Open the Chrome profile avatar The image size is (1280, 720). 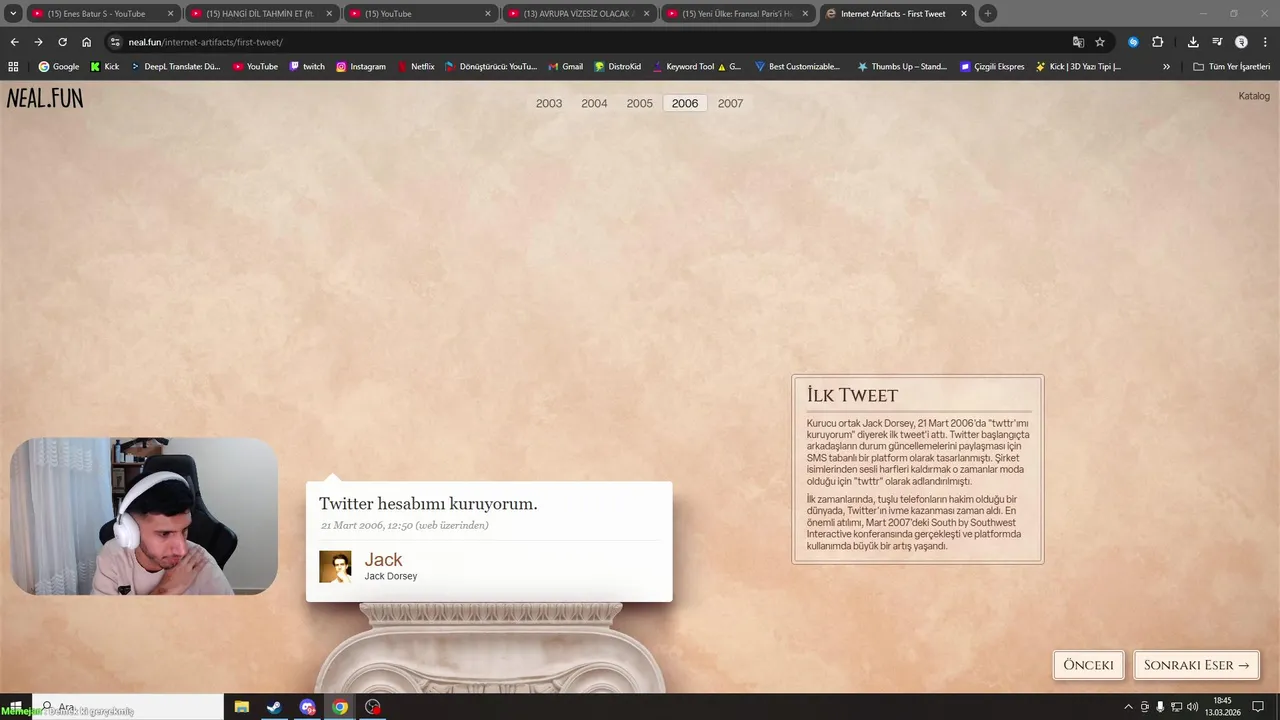[1241, 42]
